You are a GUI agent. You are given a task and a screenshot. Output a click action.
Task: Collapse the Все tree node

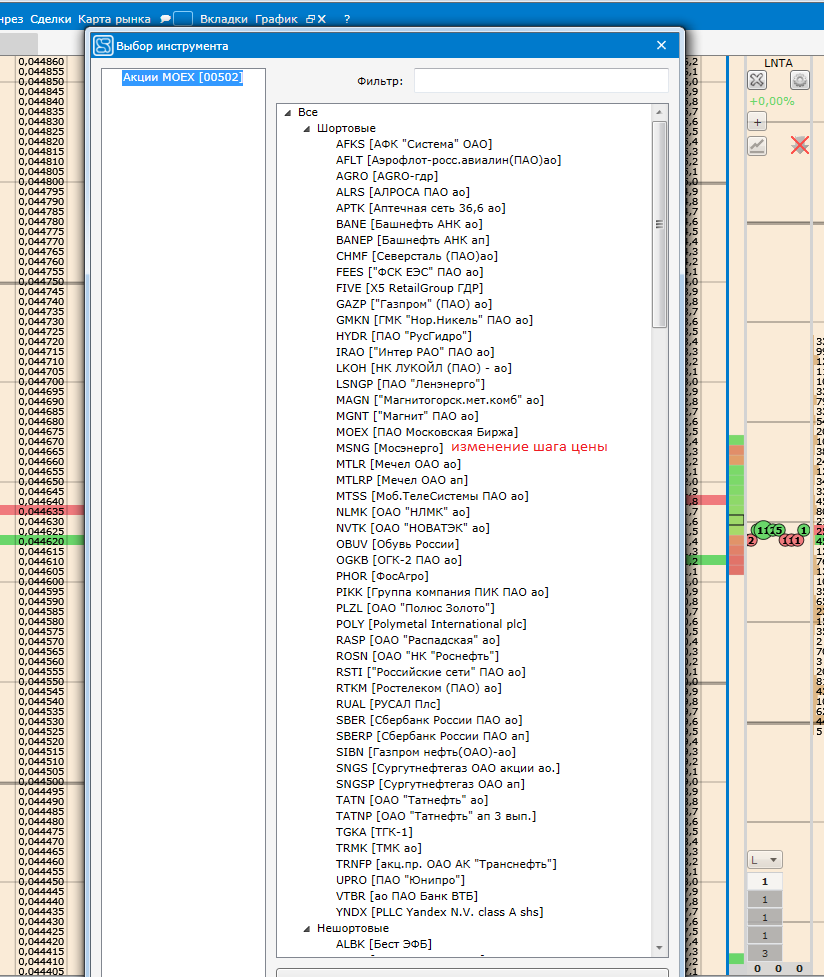tap(288, 113)
